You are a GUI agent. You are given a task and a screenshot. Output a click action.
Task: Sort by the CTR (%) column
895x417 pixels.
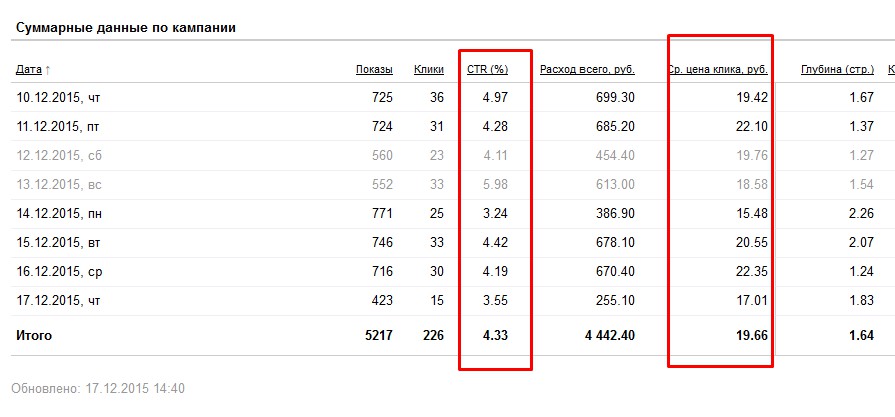coord(488,70)
